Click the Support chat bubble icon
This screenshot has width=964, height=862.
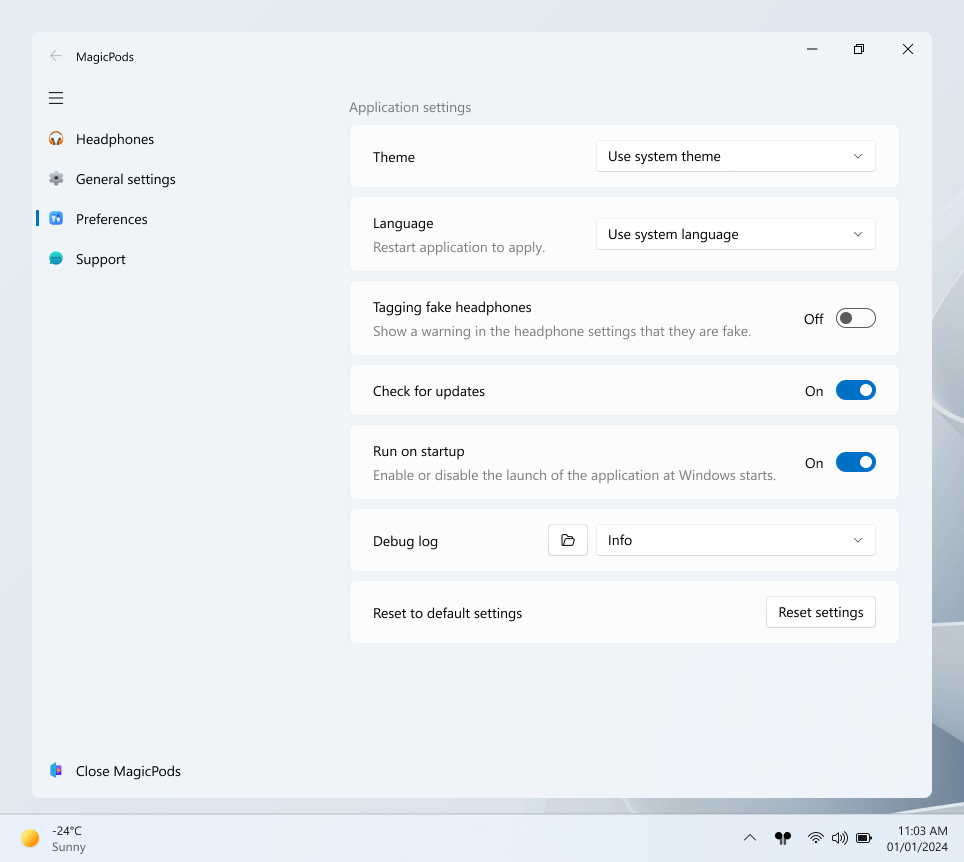(56, 259)
